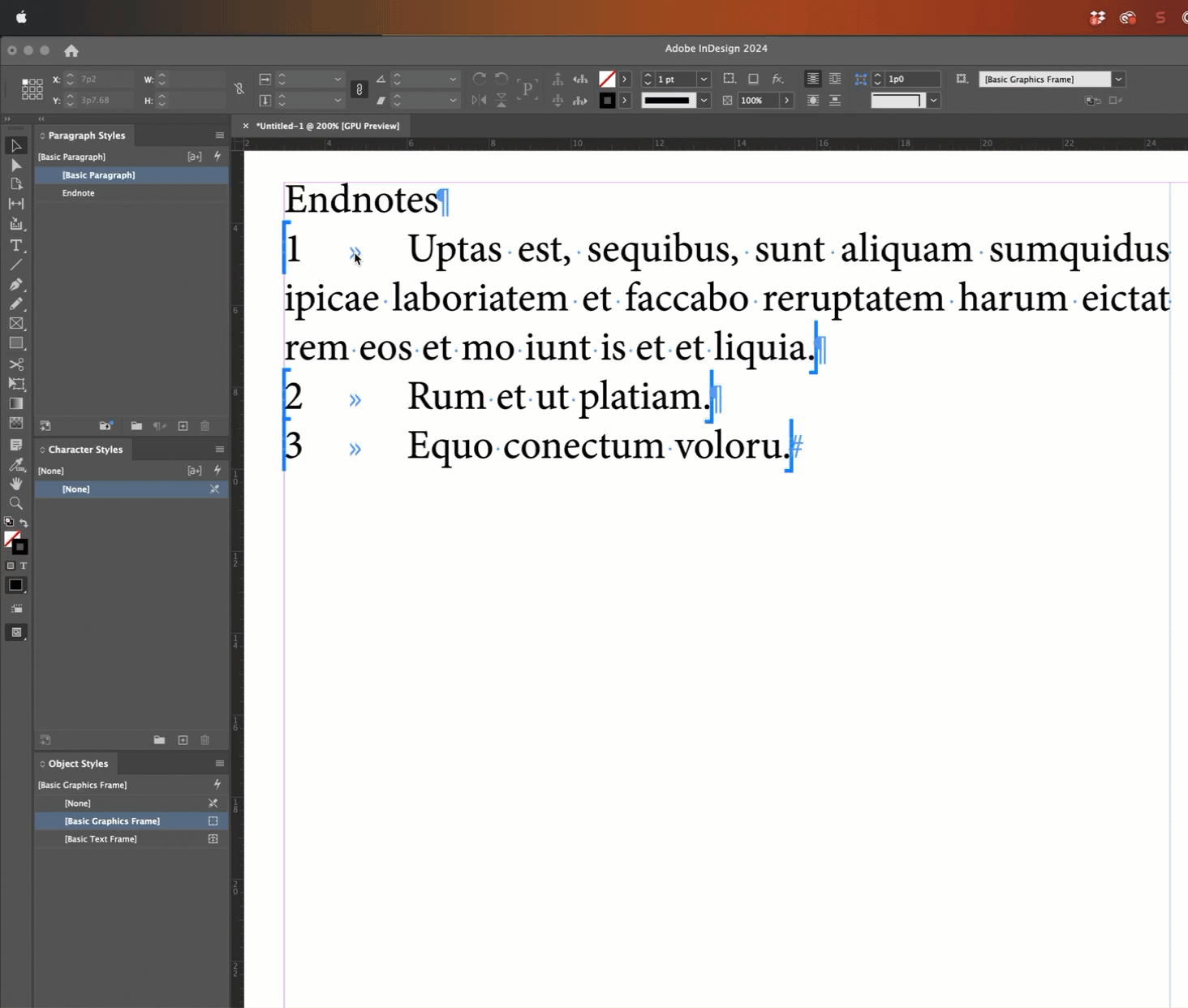Delete selected paragraph style trash icon
Image resolution: width=1188 pixels, height=1008 pixels.
click(205, 426)
